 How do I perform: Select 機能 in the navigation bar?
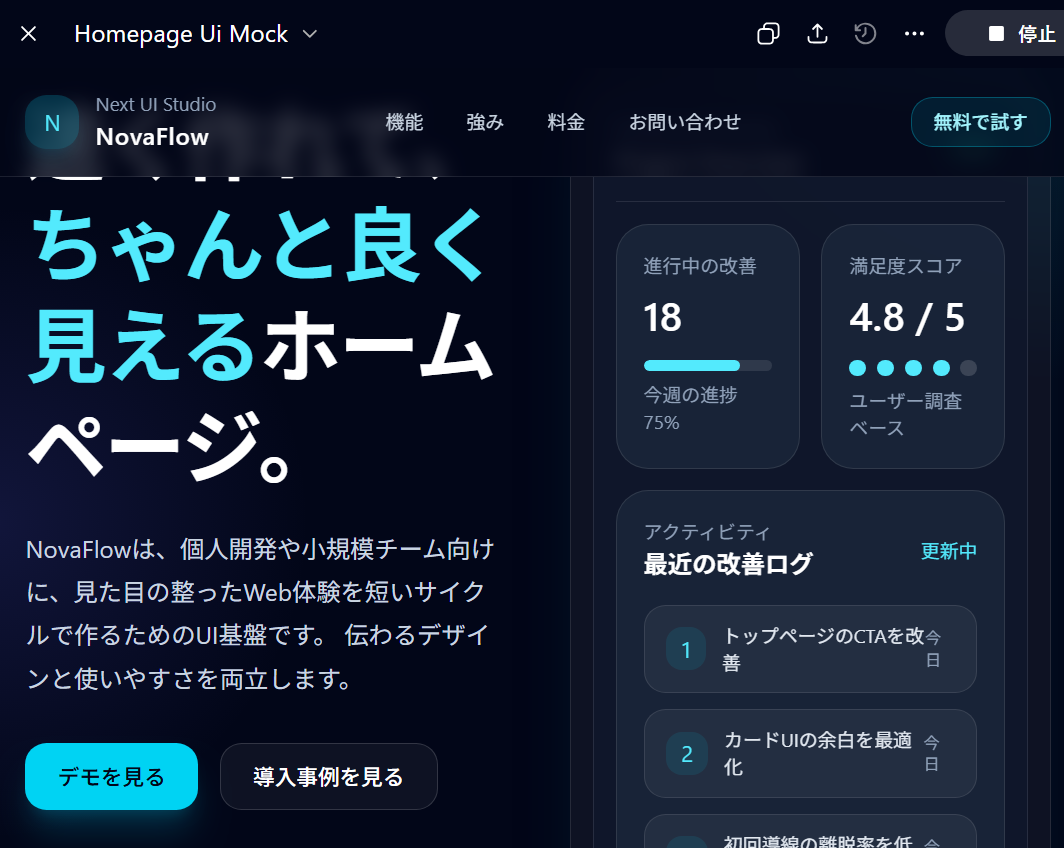pyautogui.click(x=404, y=122)
